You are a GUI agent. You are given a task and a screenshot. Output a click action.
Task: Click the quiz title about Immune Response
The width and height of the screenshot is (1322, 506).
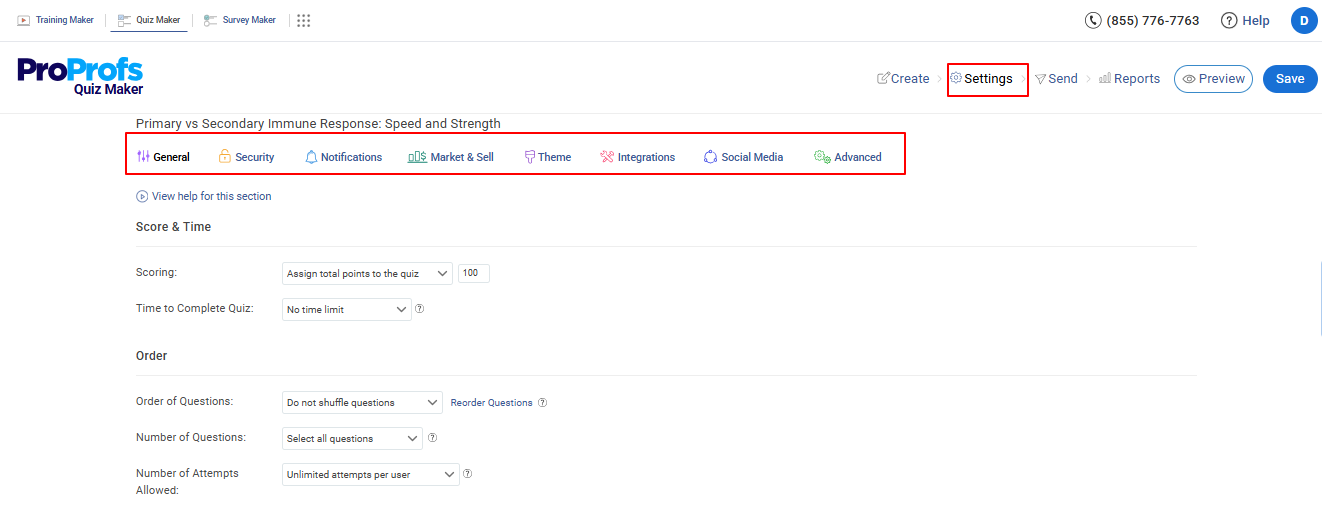point(318,124)
